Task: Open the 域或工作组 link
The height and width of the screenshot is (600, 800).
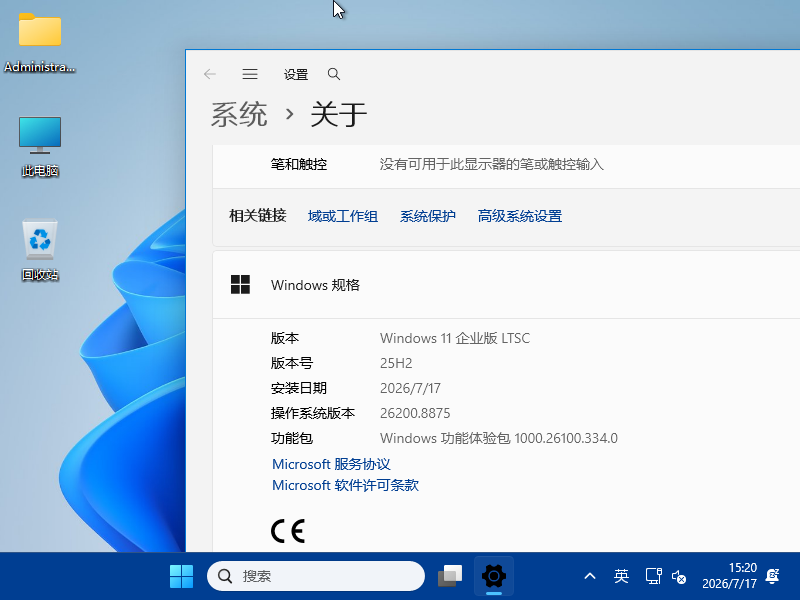Action: coord(343,216)
